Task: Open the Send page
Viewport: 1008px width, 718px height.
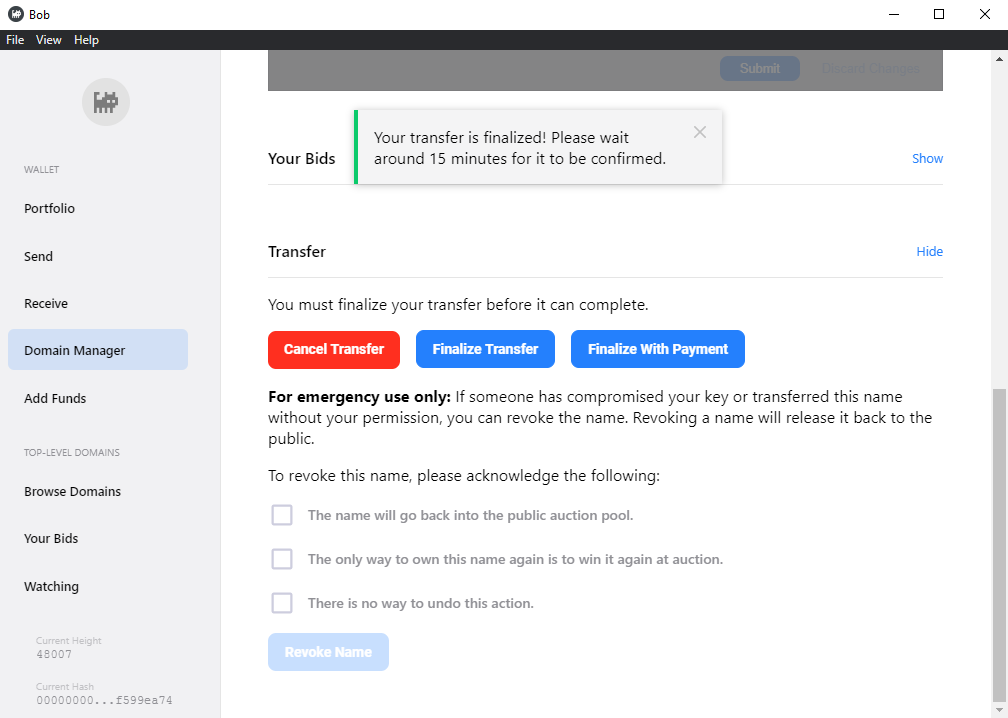Action: [x=39, y=256]
